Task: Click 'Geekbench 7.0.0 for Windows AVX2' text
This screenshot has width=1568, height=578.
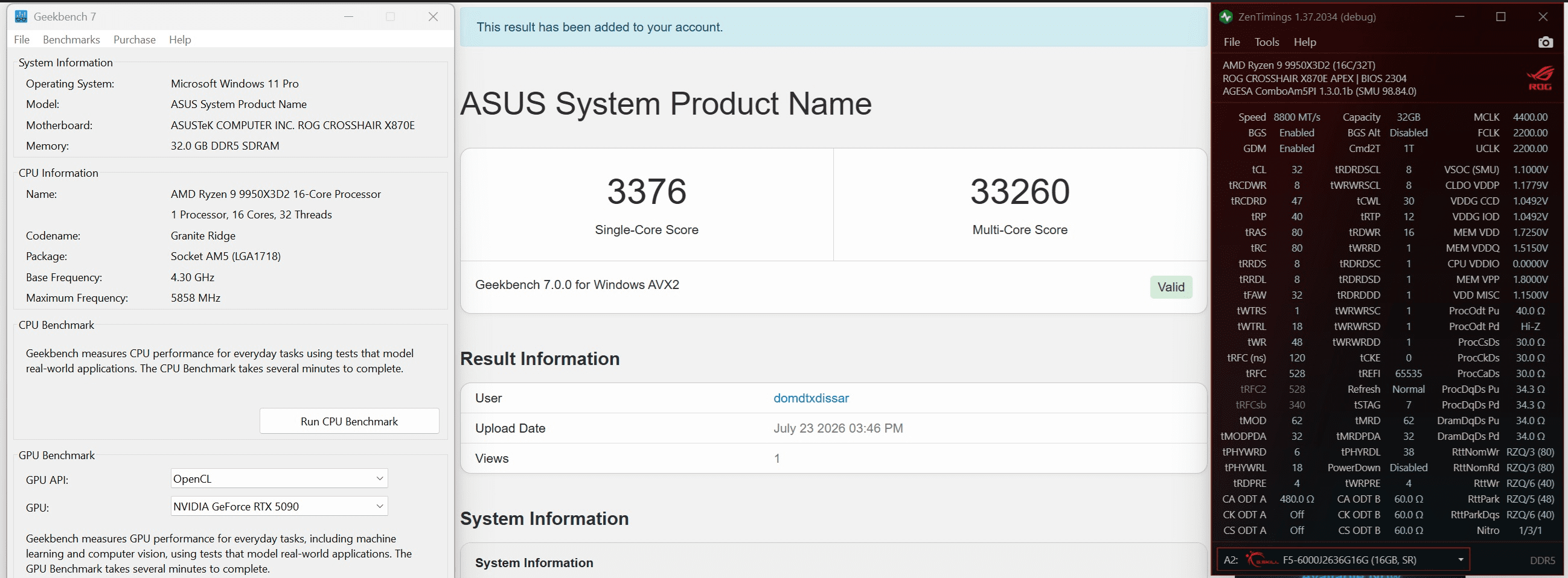Action: point(577,285)
